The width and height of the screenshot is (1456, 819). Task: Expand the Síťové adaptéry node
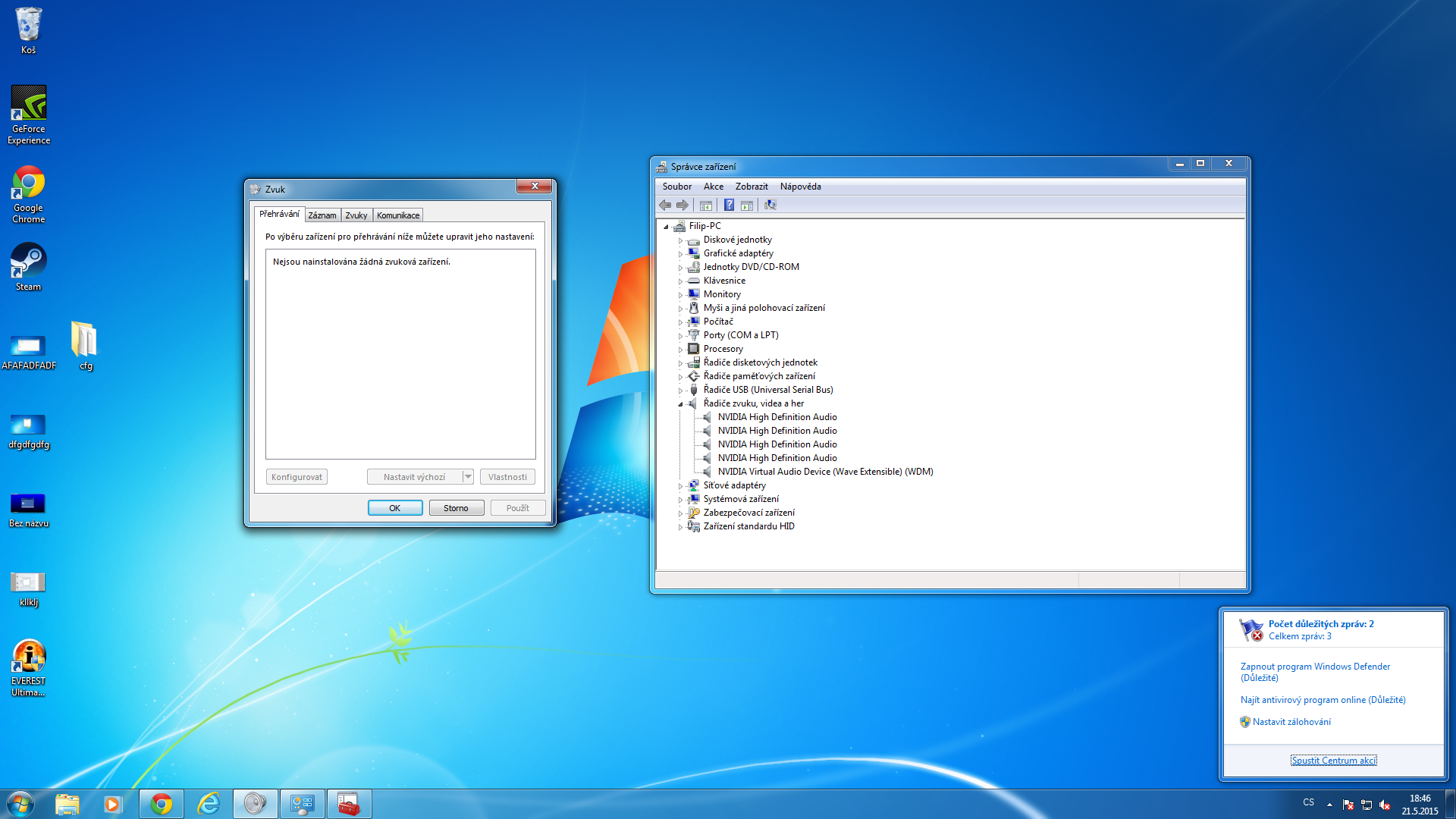[x=680, y=486]
